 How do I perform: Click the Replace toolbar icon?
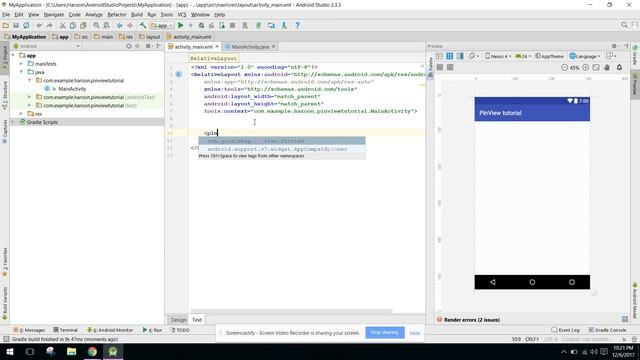tap(107, 25)
